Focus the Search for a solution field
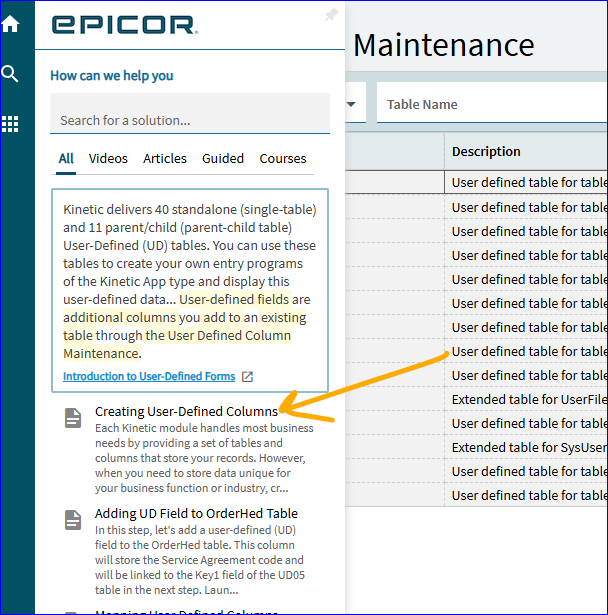The height and width of the screenshot is (615, 608). pyautogui.click(x=190, y=114)
